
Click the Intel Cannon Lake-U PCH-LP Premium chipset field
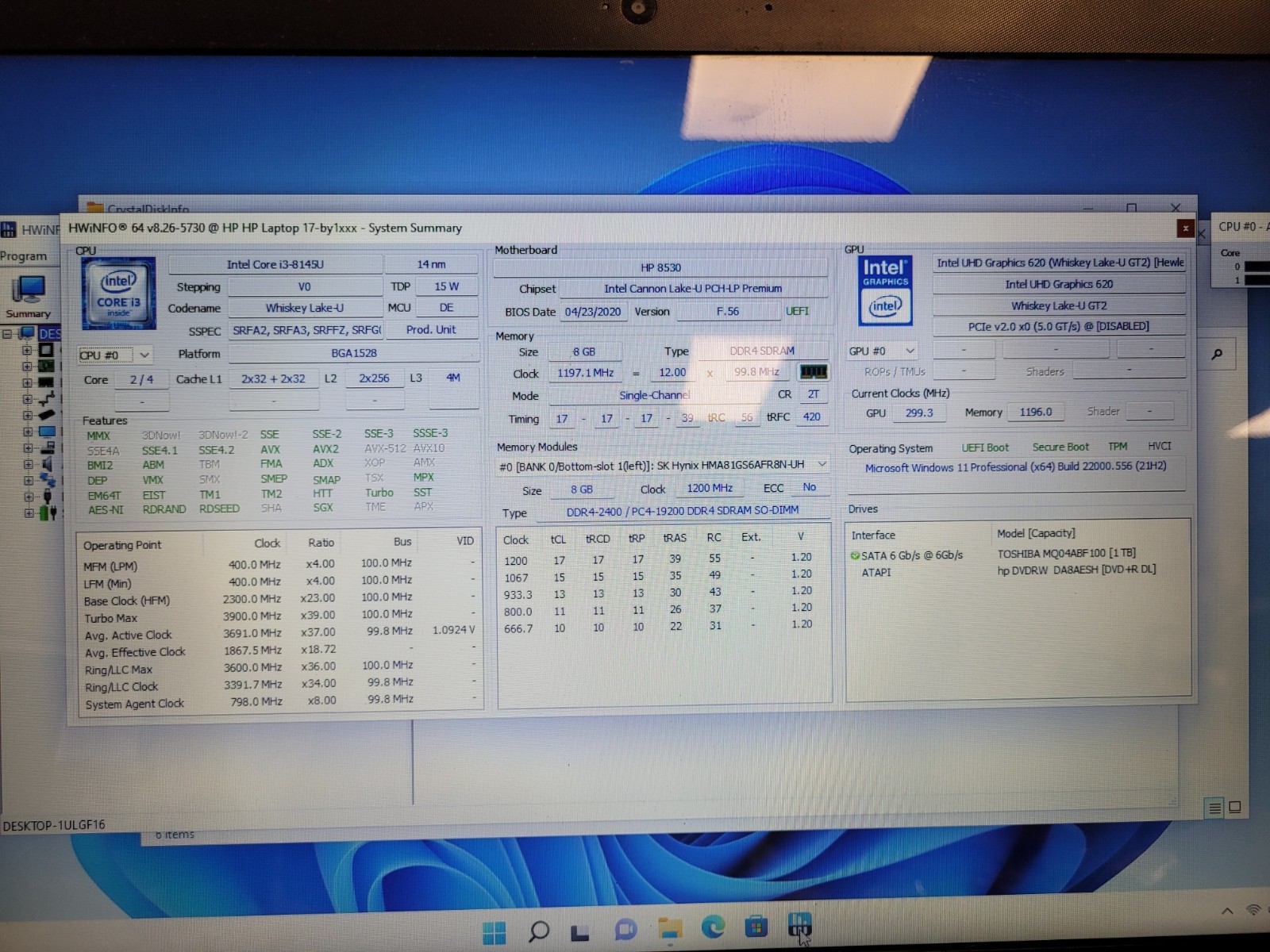[x=693, y=289]
